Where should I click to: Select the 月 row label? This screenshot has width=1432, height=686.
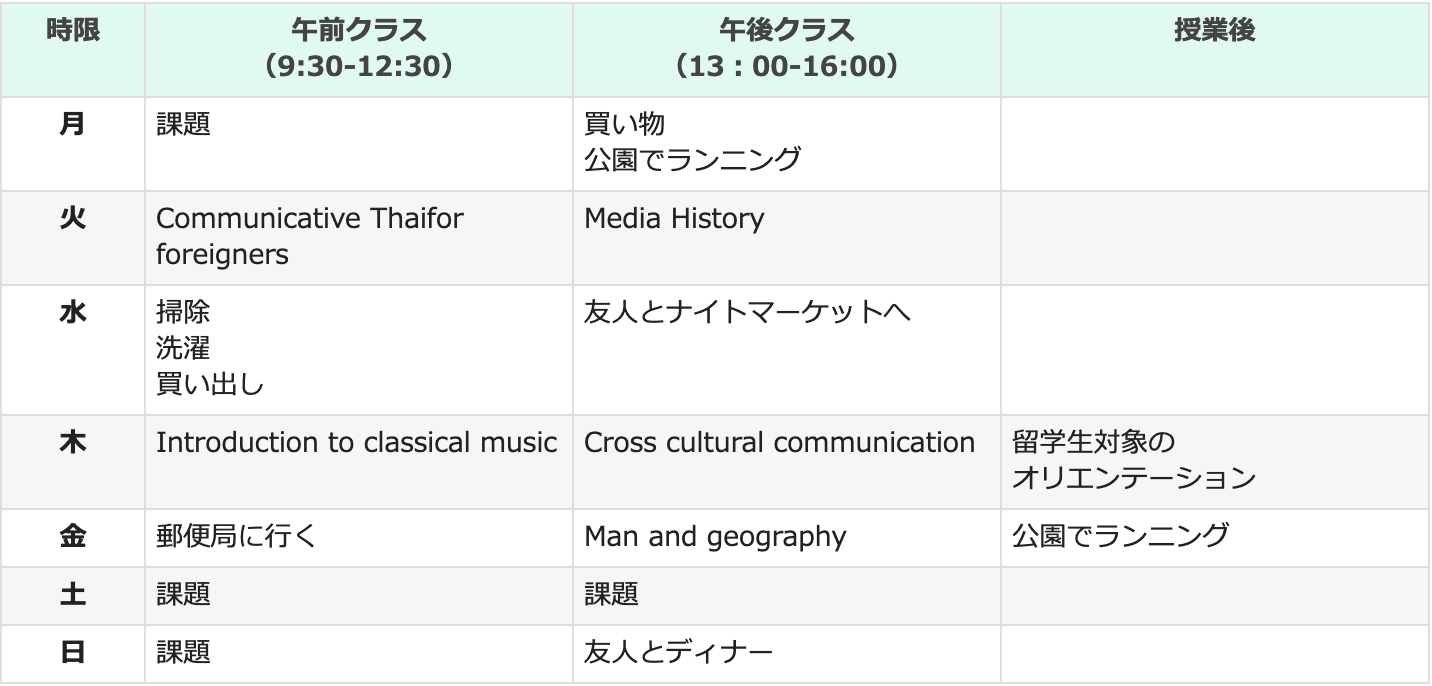coord(73,144)
